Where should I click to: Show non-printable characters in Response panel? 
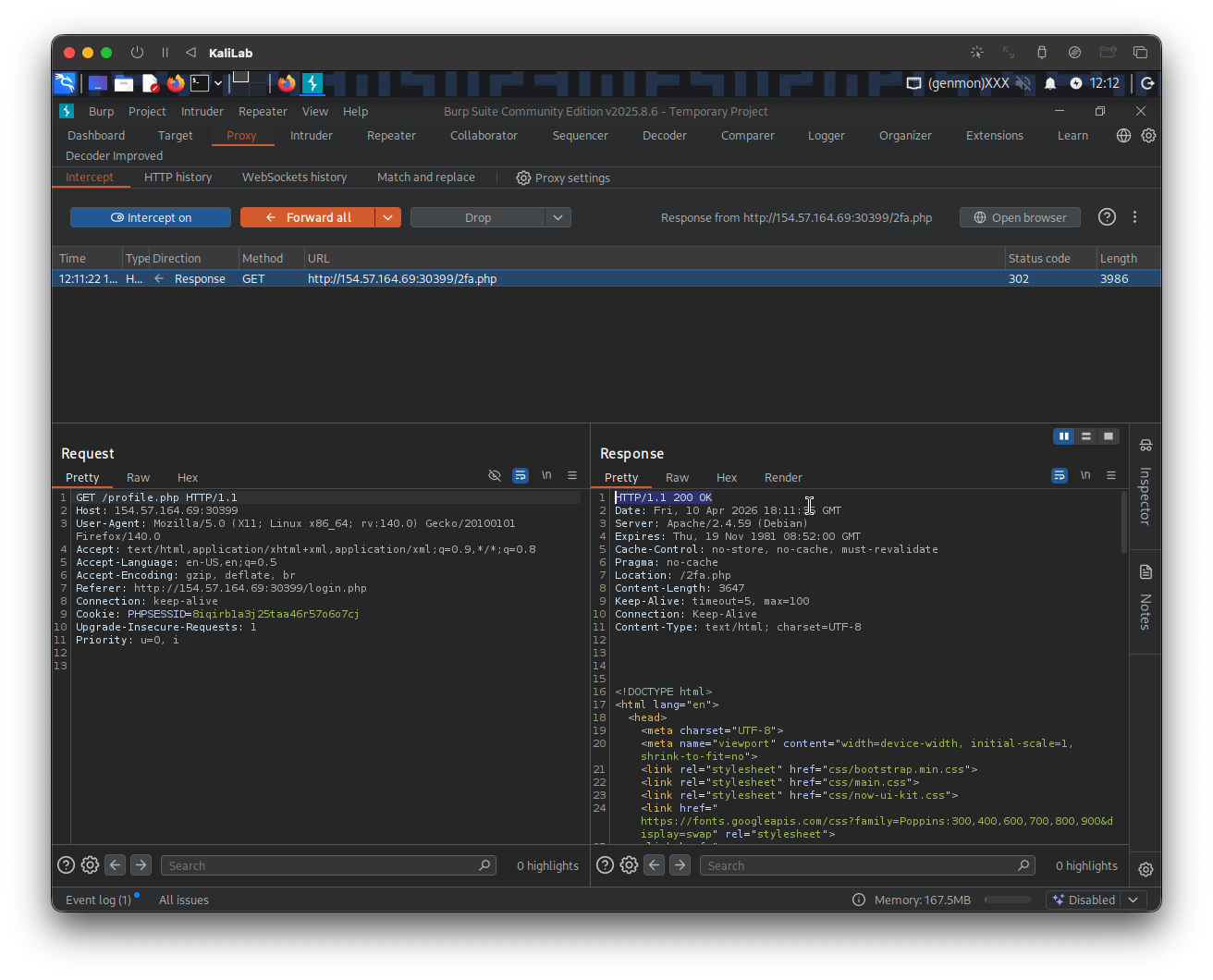(1085, 475)
